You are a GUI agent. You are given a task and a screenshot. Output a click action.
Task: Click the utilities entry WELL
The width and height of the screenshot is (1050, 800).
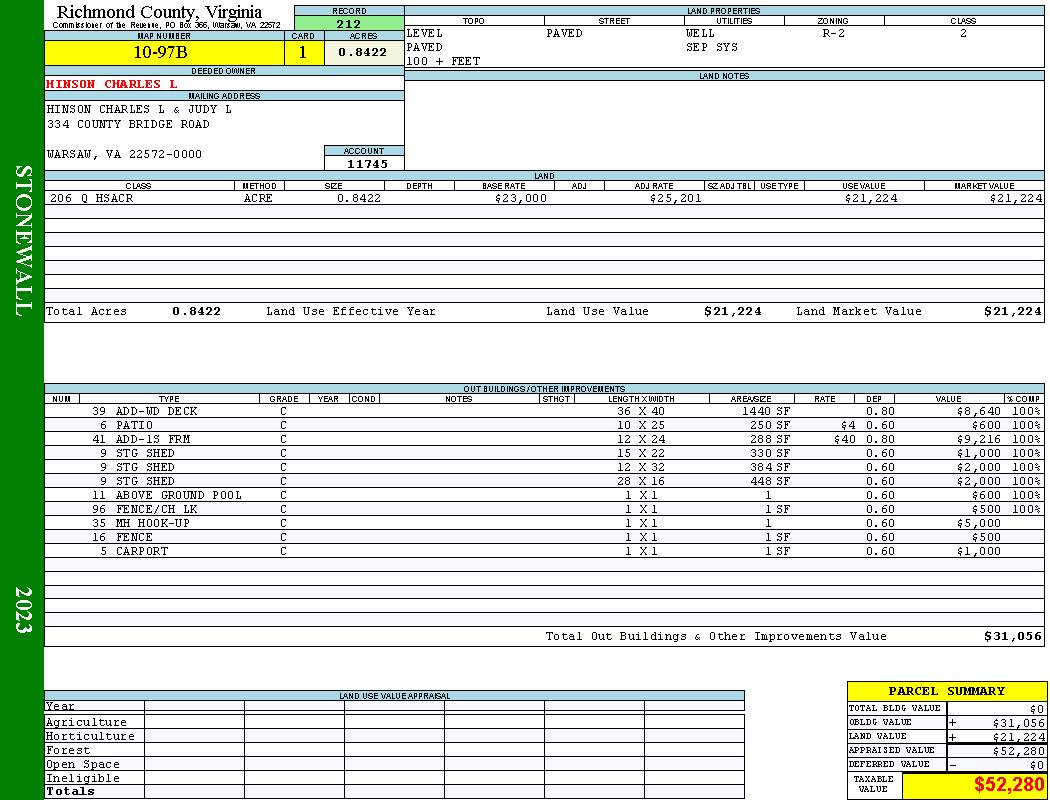click(x=700, y=33)
